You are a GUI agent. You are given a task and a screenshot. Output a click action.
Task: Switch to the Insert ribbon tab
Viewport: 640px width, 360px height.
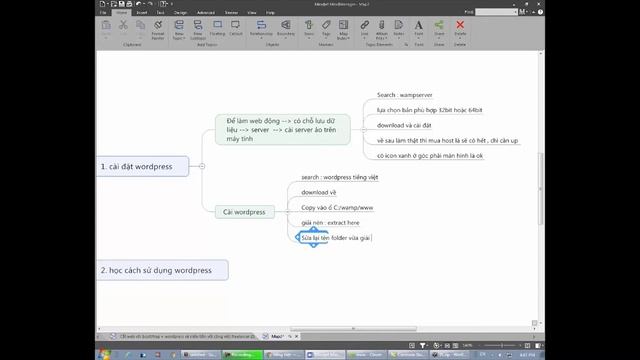(x=142, y=13)
